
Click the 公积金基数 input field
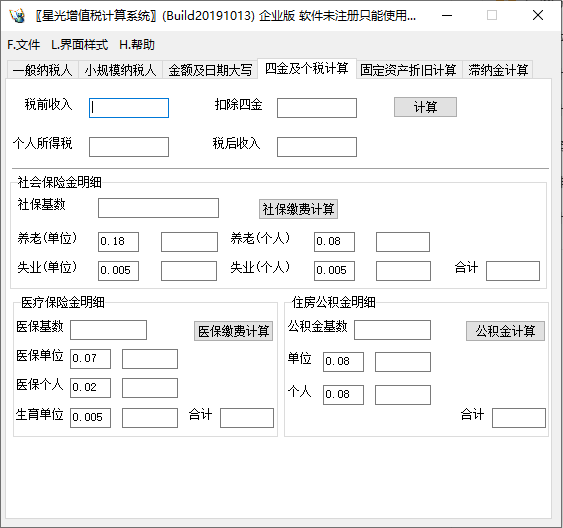coord(392,330)
